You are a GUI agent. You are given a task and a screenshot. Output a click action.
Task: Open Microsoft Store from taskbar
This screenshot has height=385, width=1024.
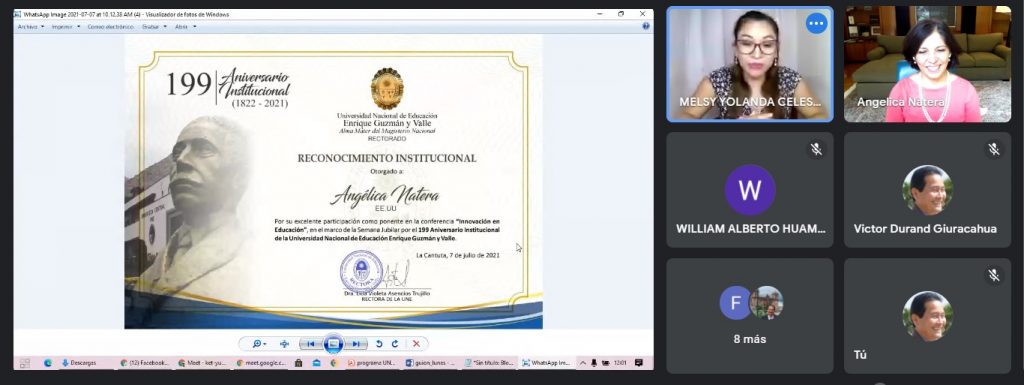(x=298, y=363)
